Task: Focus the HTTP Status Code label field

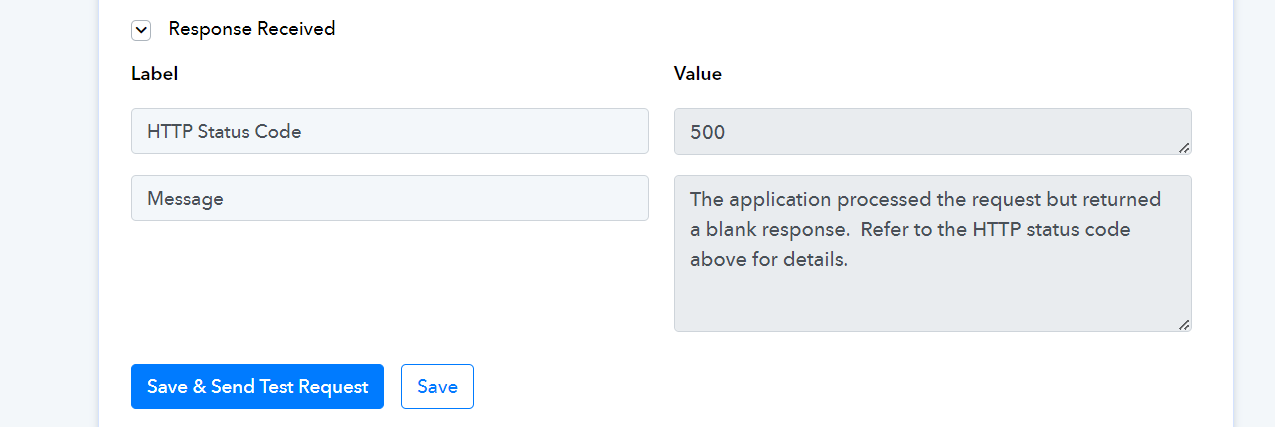Action: pos(390,131)
